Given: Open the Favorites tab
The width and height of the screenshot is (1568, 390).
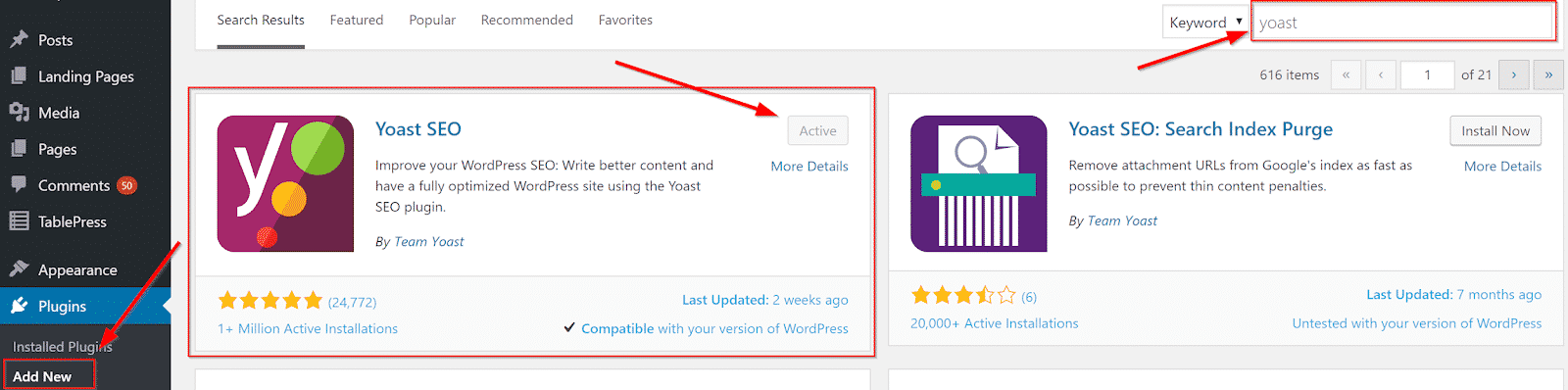Looking at the screenshot, I should [x=625, y=20].
